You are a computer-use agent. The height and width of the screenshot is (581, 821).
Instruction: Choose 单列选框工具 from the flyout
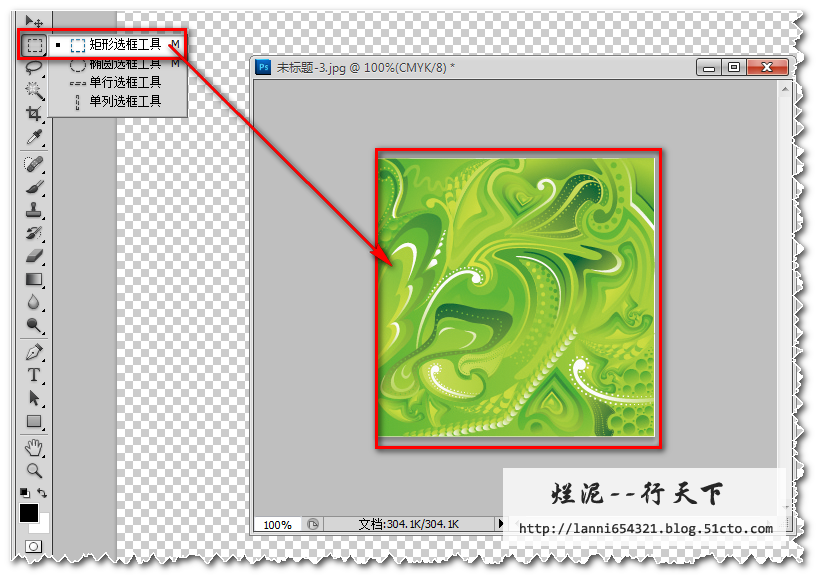click(124, 100)
